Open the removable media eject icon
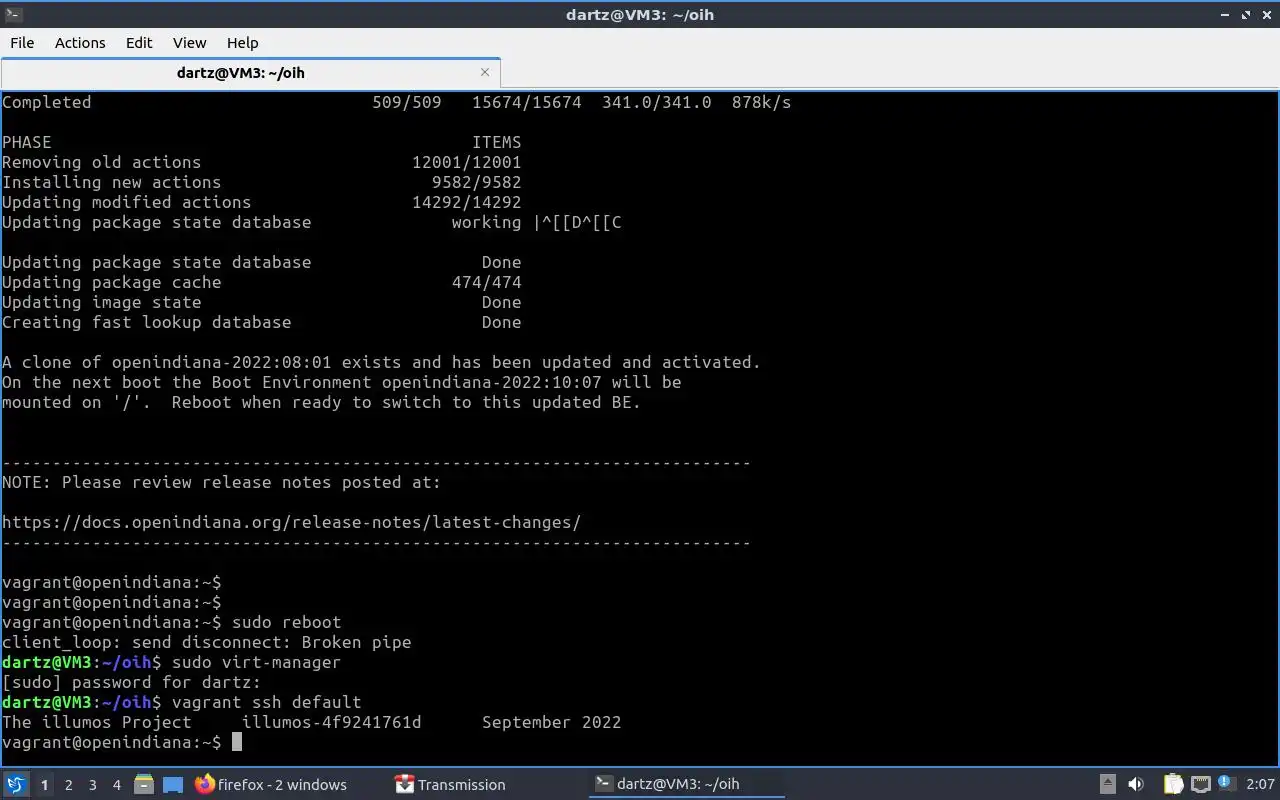The height and width of the screenshot is (800, 1280). point(1108,784)
